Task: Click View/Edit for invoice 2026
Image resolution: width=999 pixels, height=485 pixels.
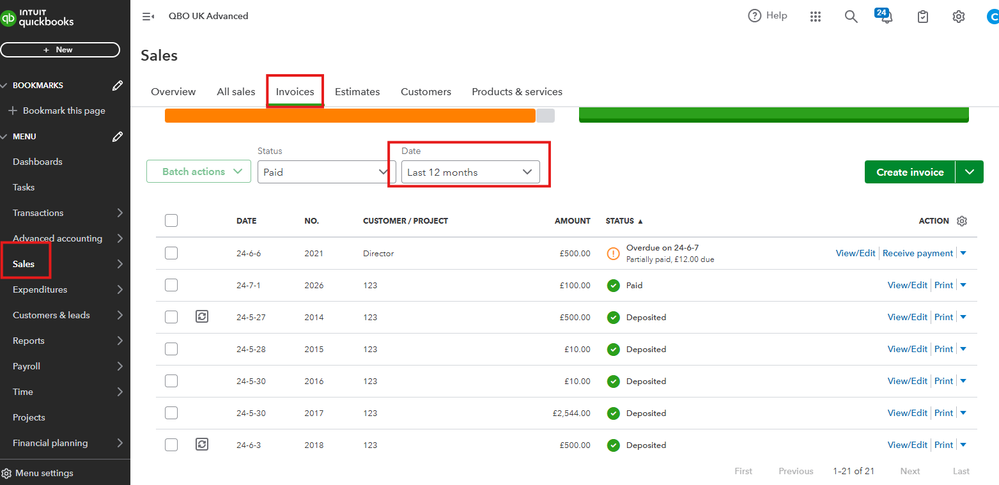Action: coord(907,285)
